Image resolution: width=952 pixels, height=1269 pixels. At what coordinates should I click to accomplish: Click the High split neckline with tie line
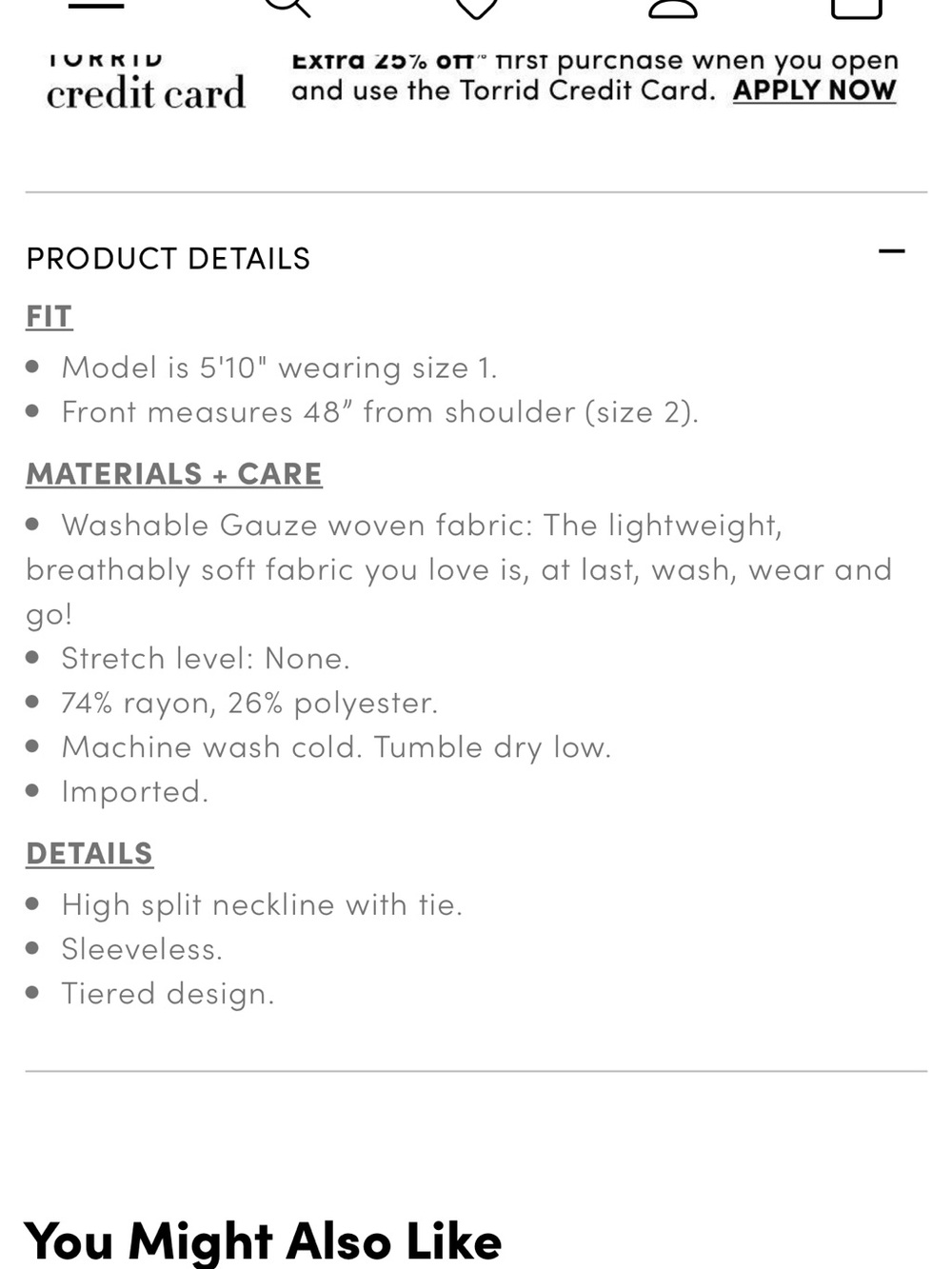click(x=262, y=904)
